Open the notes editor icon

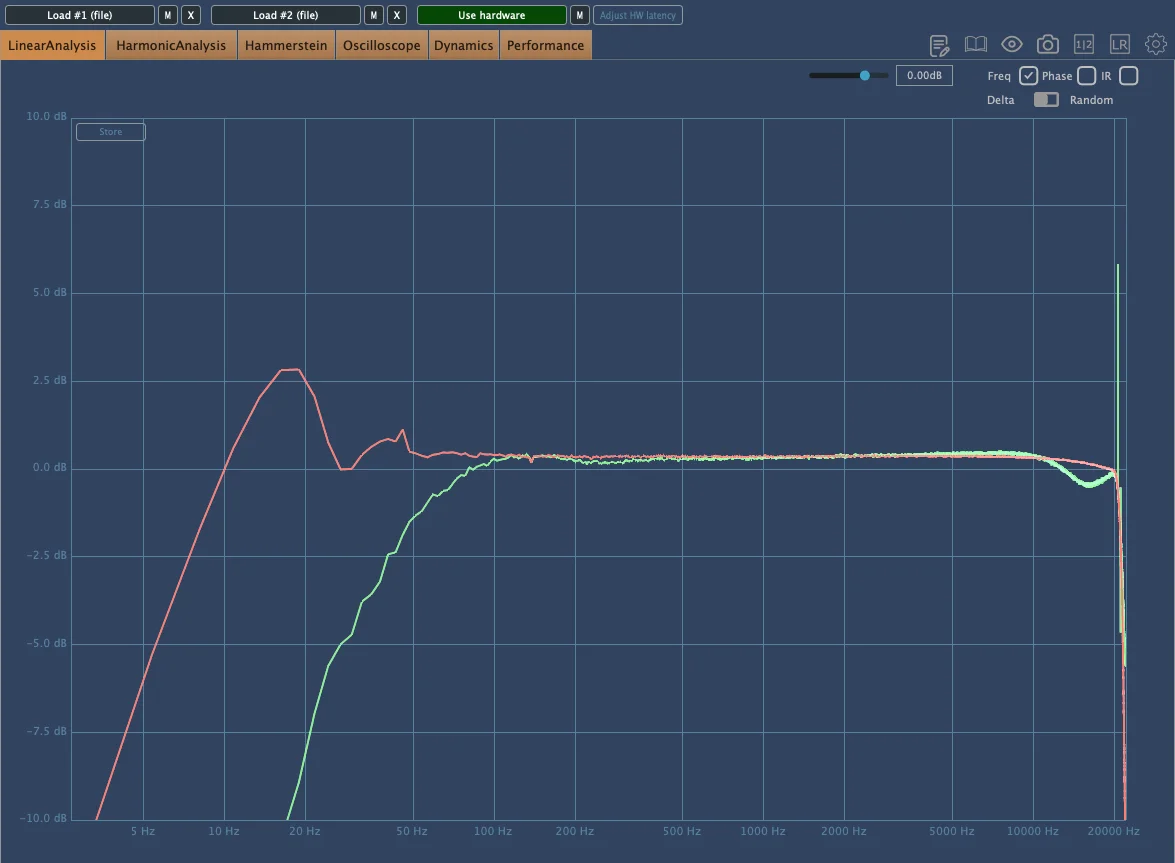(x=939, y=45)
